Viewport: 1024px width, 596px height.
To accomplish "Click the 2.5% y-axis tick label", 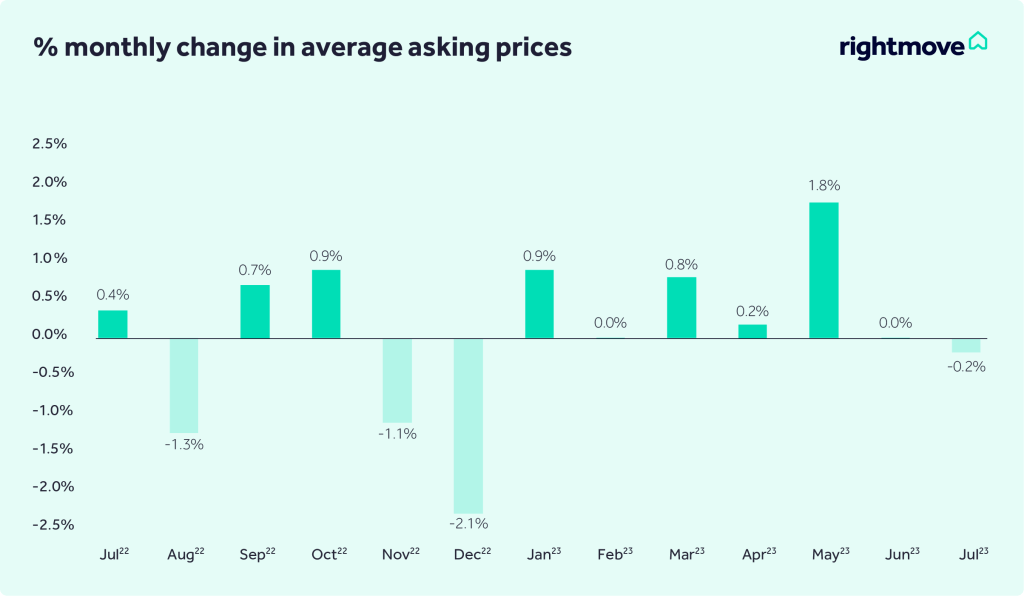I will tap(49, 144).
